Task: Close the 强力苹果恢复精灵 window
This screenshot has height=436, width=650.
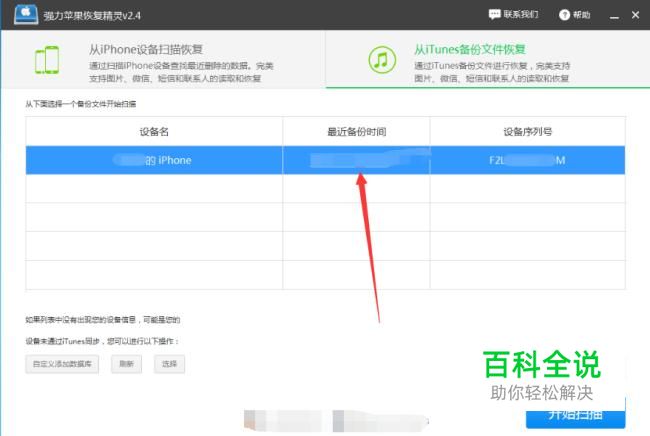Action: 635,15
